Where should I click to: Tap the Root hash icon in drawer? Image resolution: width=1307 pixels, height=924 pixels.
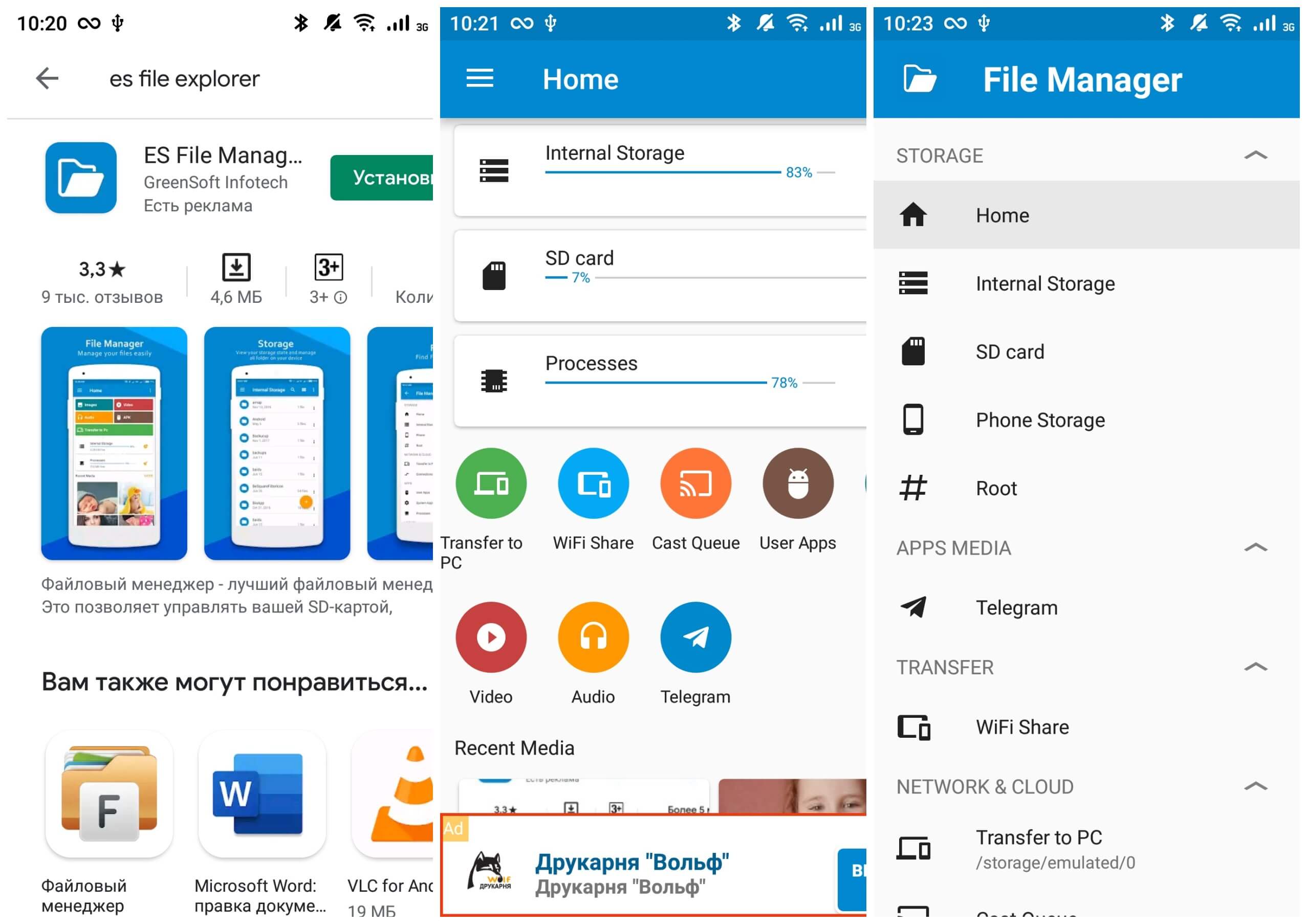[x=913, y=488]
